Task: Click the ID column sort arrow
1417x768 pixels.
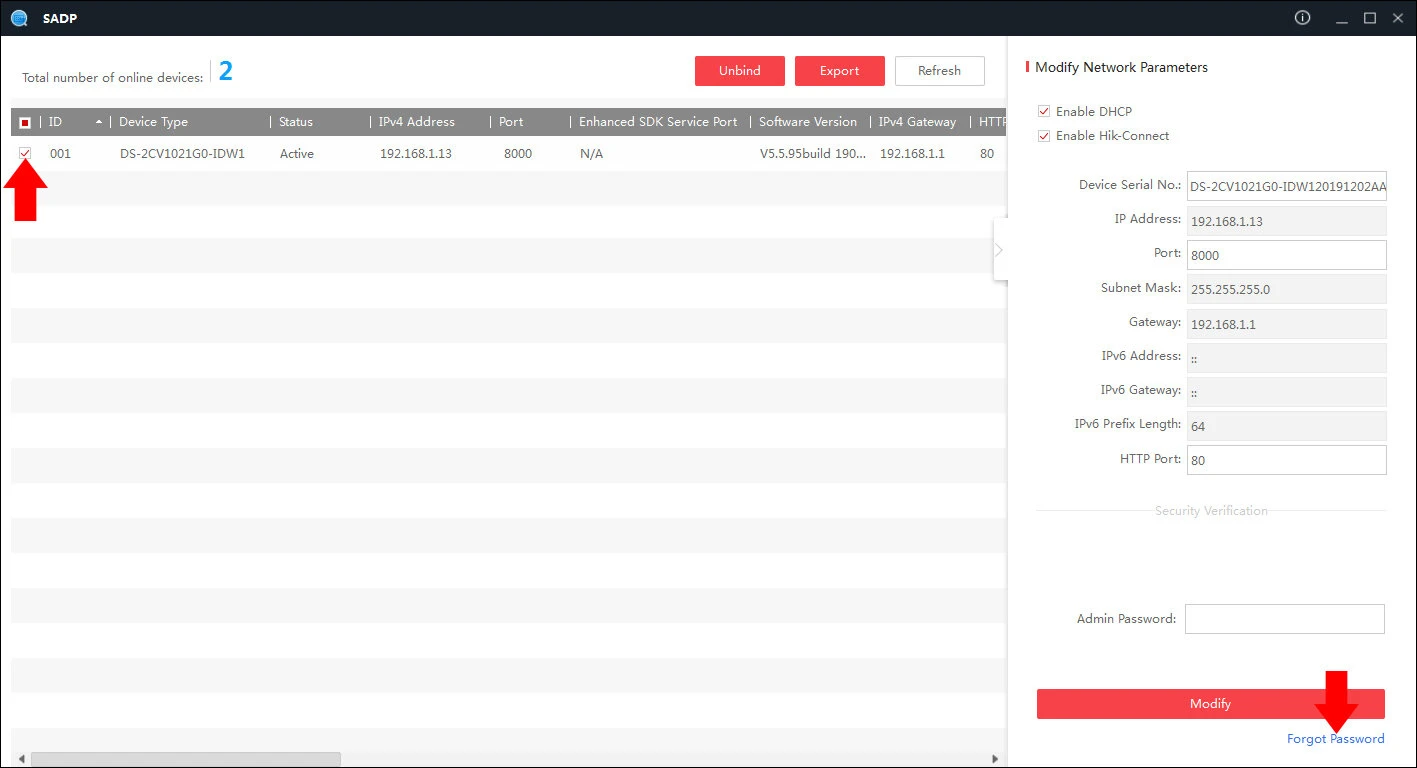Action: 98,122
